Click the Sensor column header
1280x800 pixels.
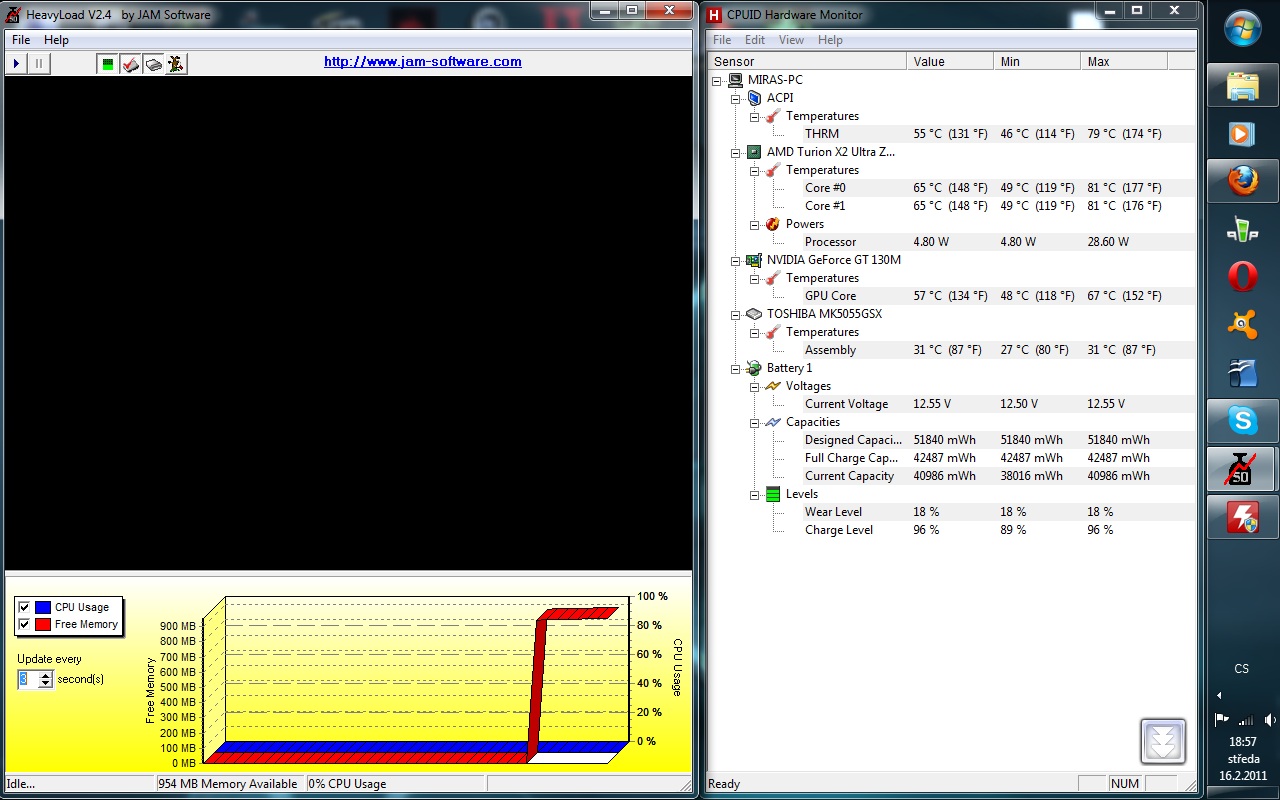807,61
